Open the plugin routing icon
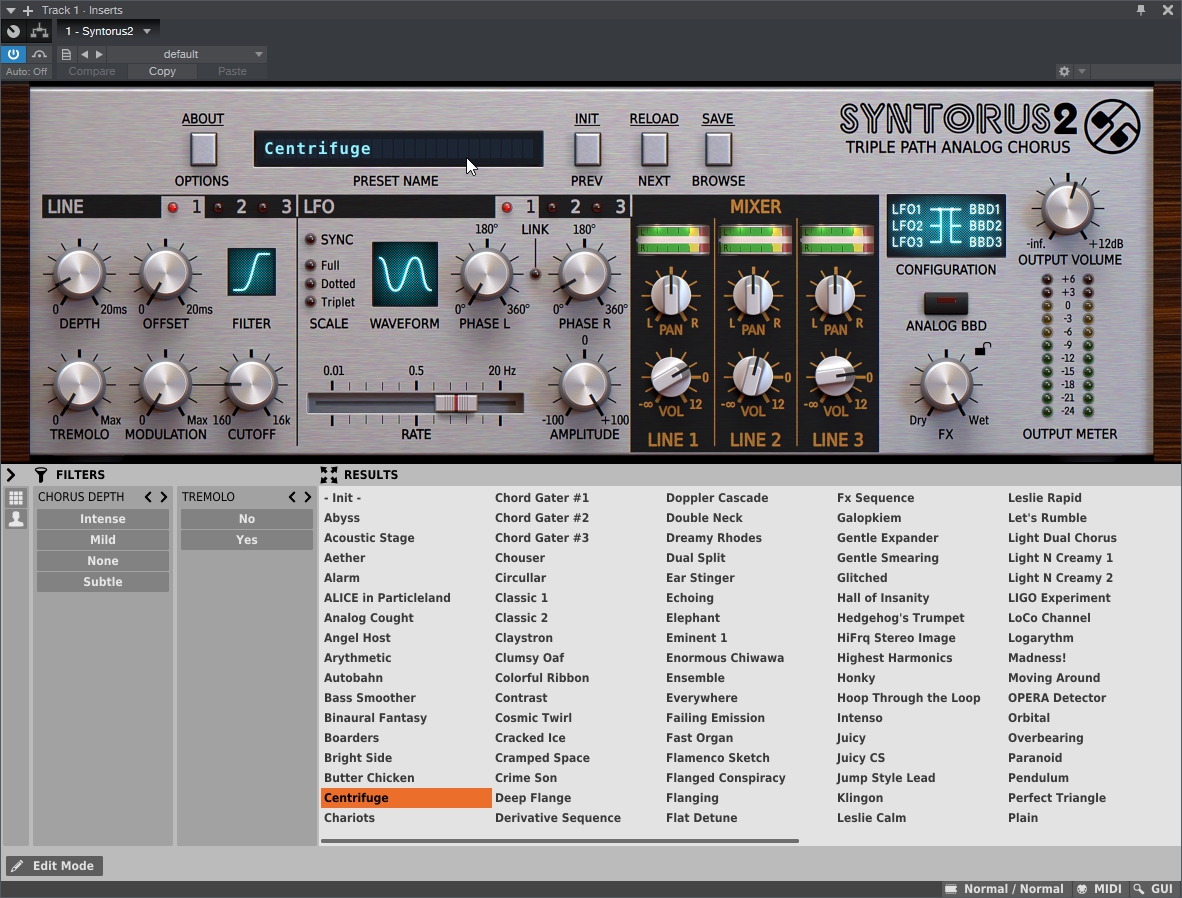The height and width of the screenshot is (898, 1182). 39,31
